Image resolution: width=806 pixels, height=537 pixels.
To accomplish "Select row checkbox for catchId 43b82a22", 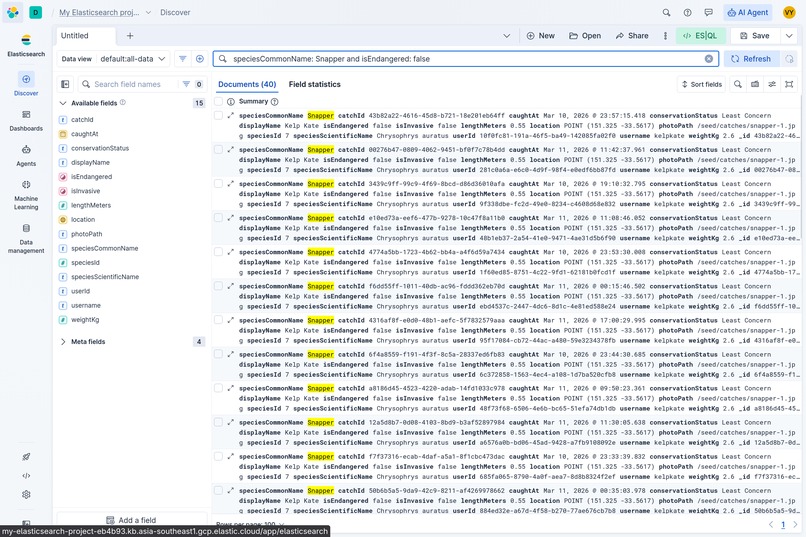I will point(218,116).
